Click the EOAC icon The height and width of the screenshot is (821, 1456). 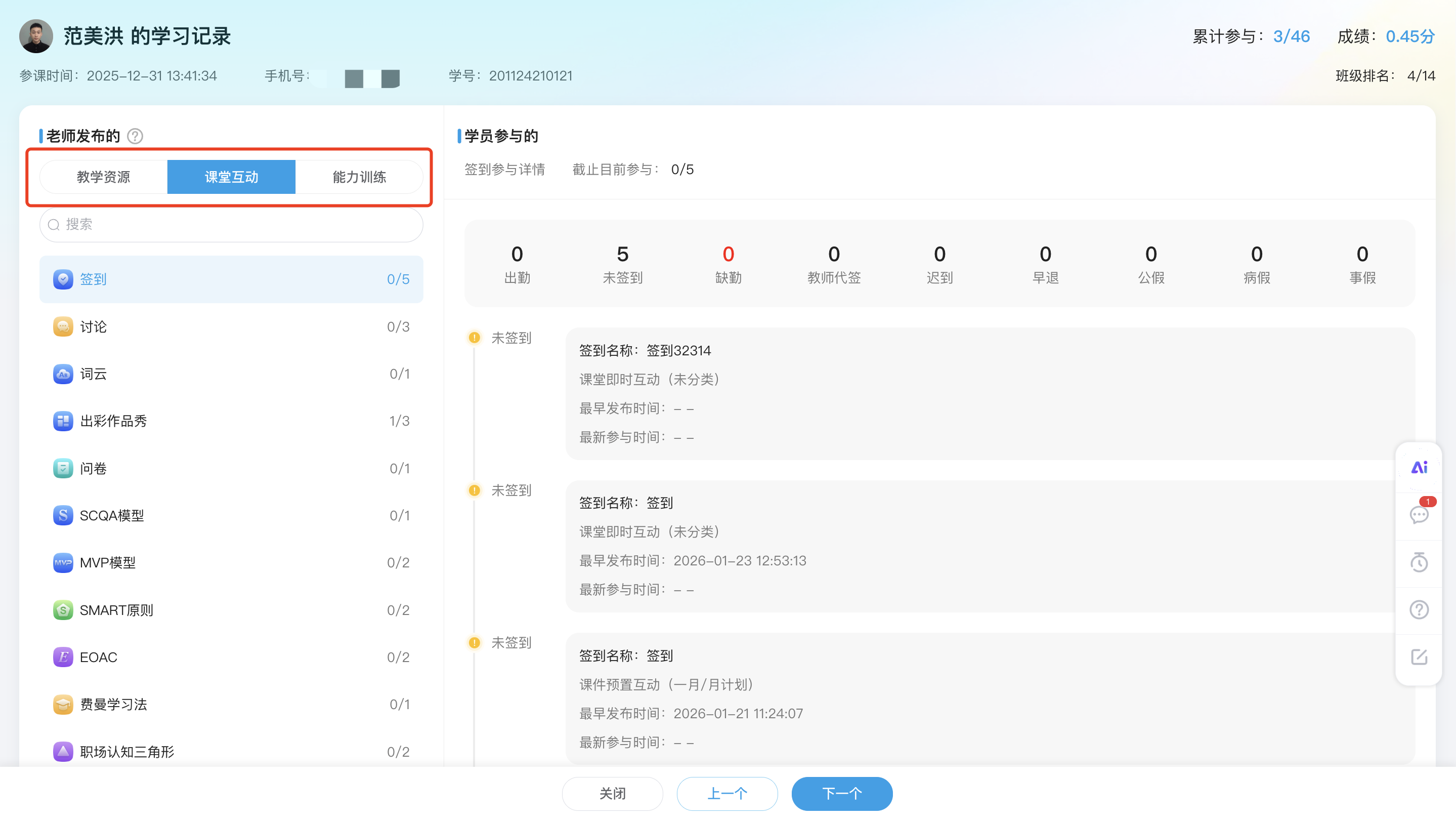coord(63,657)
